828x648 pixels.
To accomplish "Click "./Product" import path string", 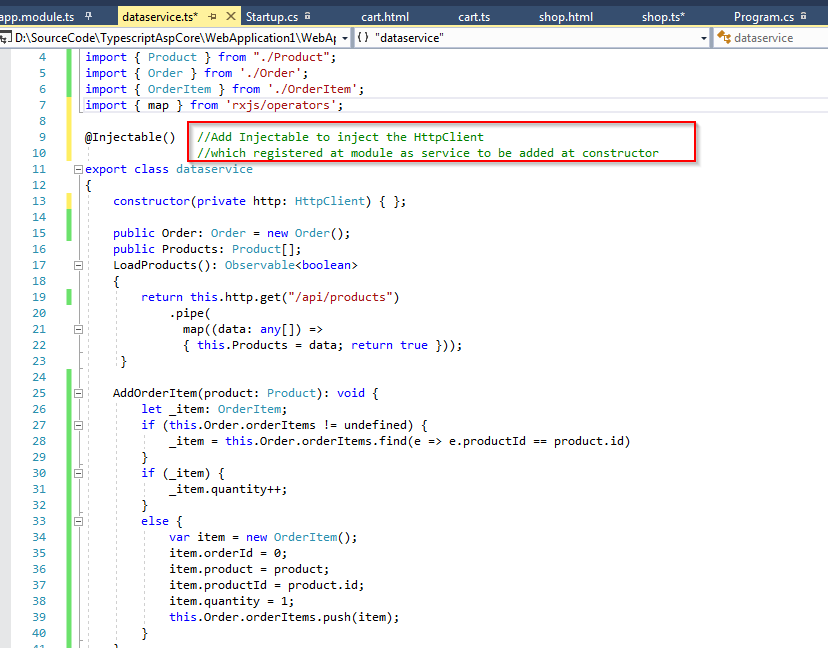I will tap(291, 57).
